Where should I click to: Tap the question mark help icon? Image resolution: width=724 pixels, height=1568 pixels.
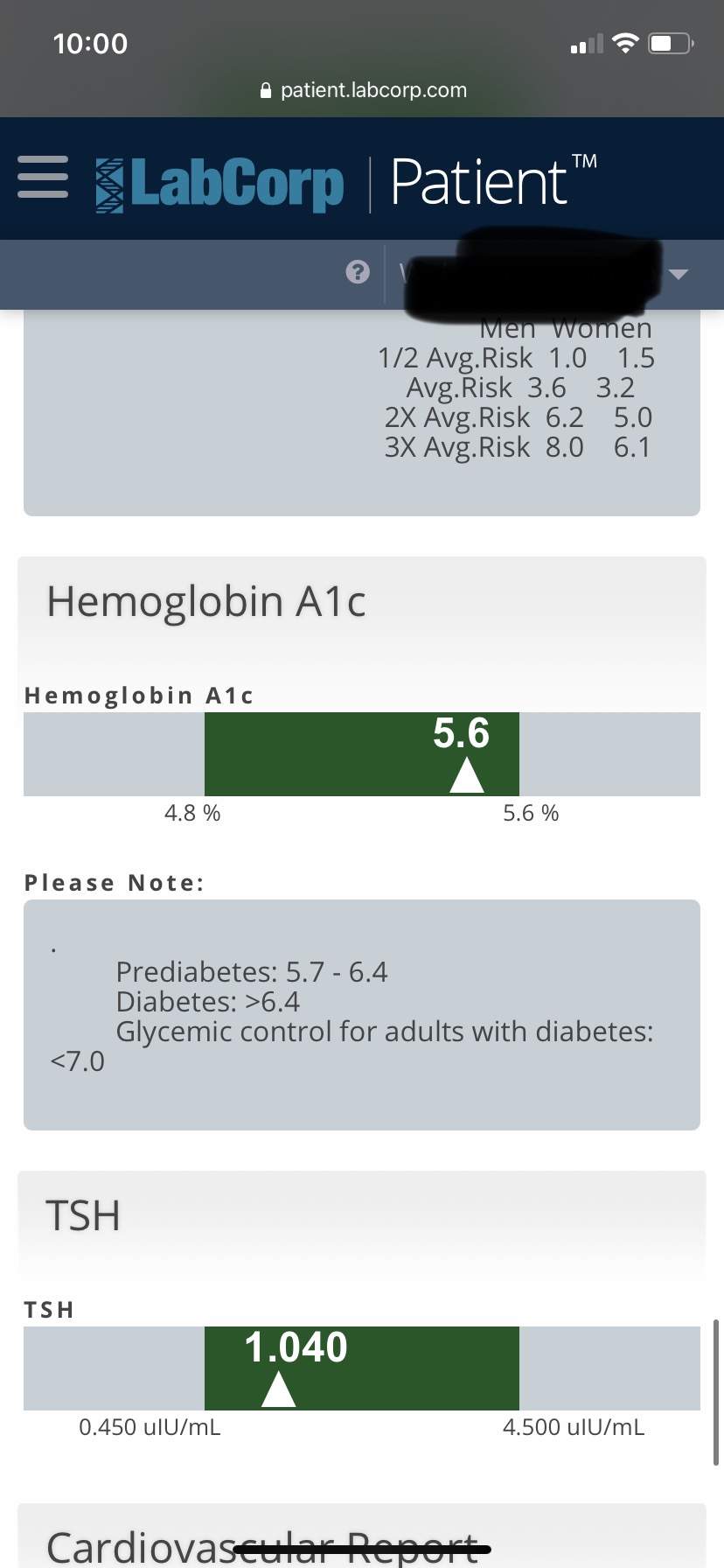[x=358, y=272]
